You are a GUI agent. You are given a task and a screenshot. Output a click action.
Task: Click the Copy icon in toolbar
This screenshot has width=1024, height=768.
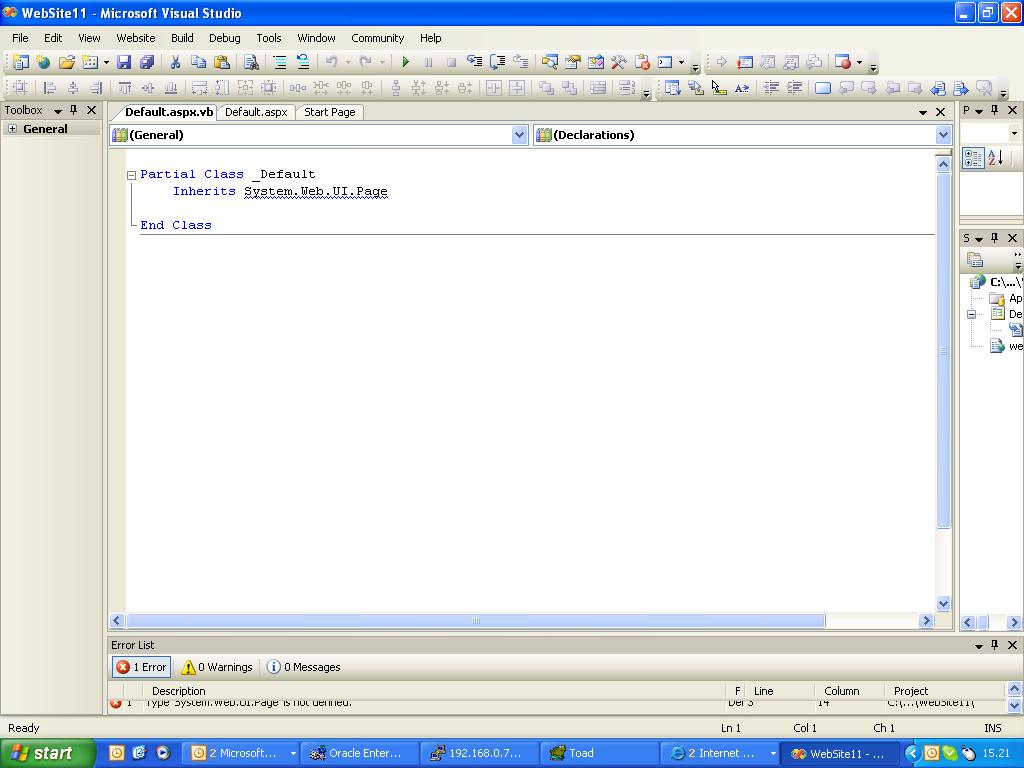click(x=199, y=62)
